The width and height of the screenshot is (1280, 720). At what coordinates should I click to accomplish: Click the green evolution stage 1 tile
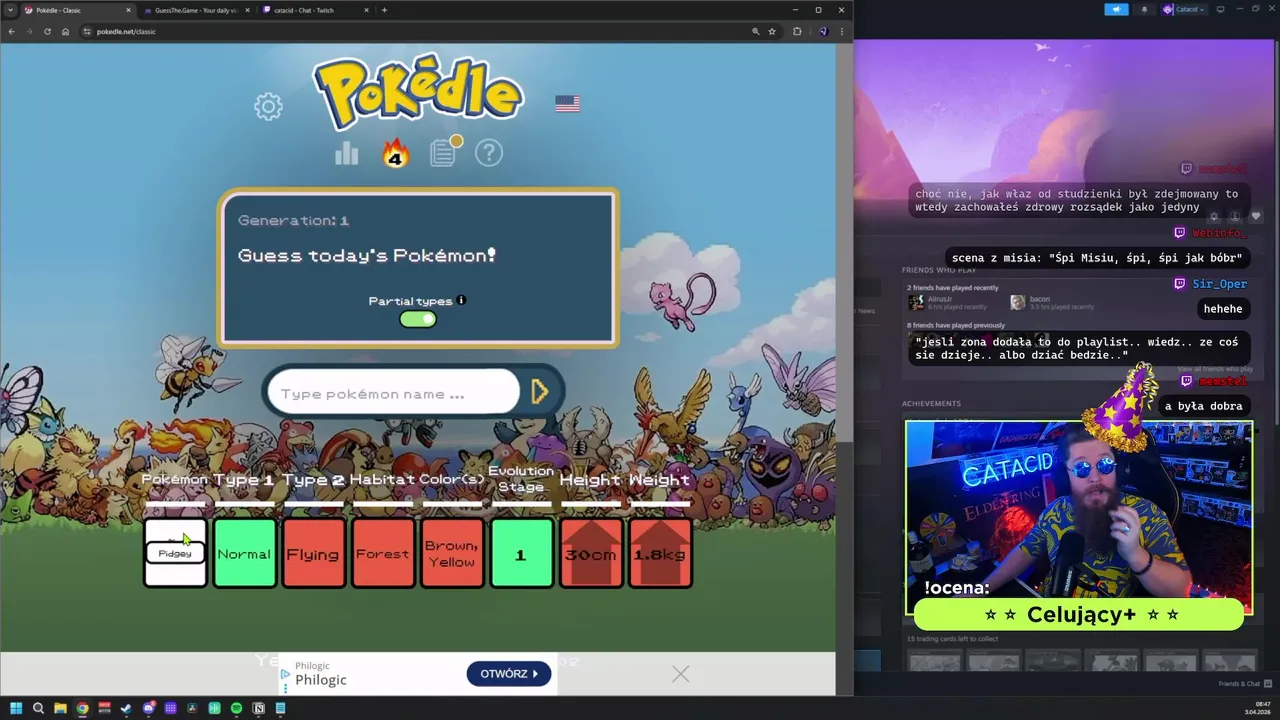521,553
